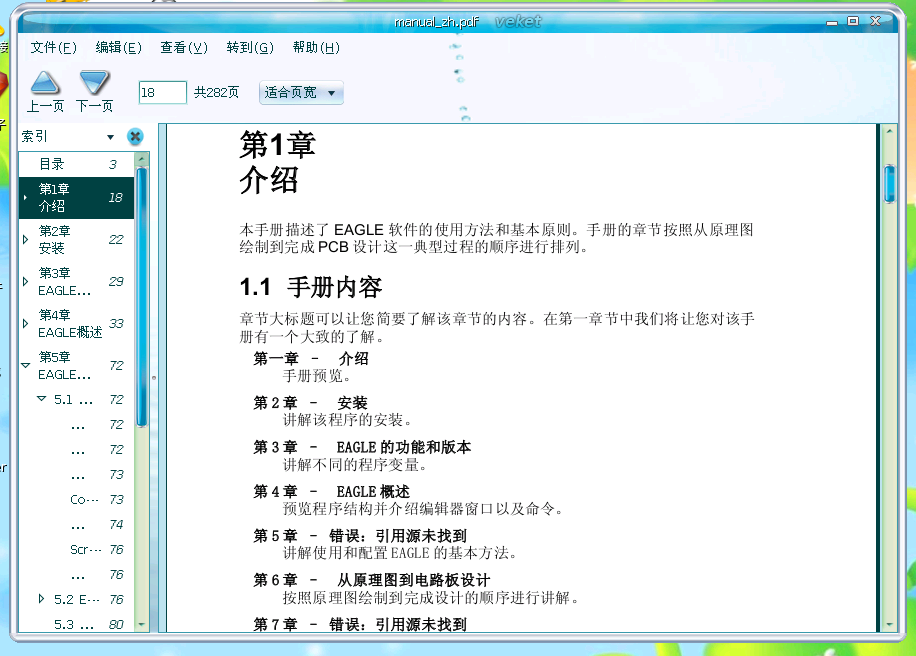Screen dimensions: 916x656
Task: Collapse the 5.1 subsection node
Action: point(41,399)
